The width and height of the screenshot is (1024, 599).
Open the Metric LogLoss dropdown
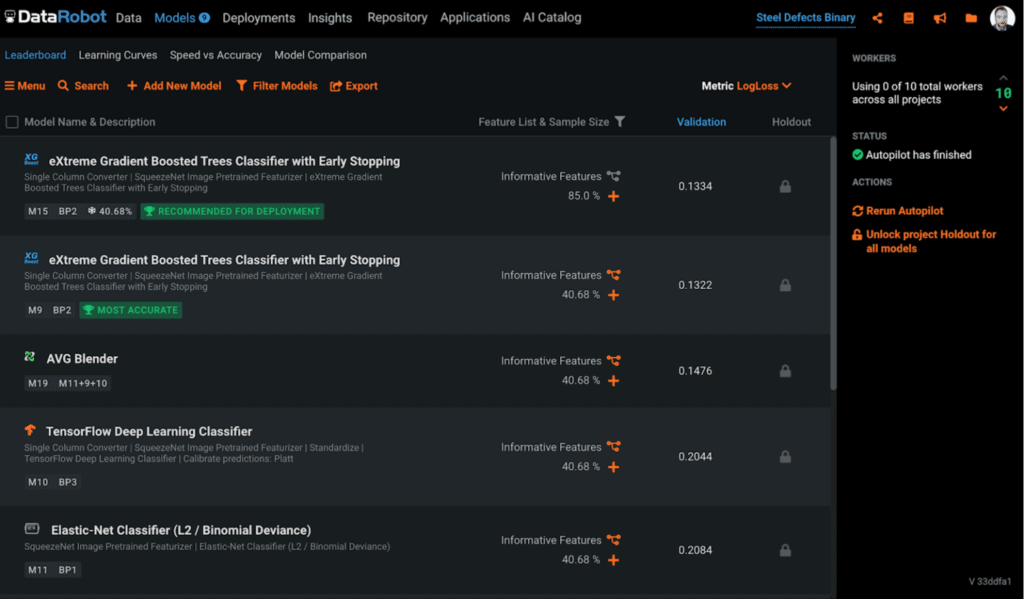pos(746,86)
